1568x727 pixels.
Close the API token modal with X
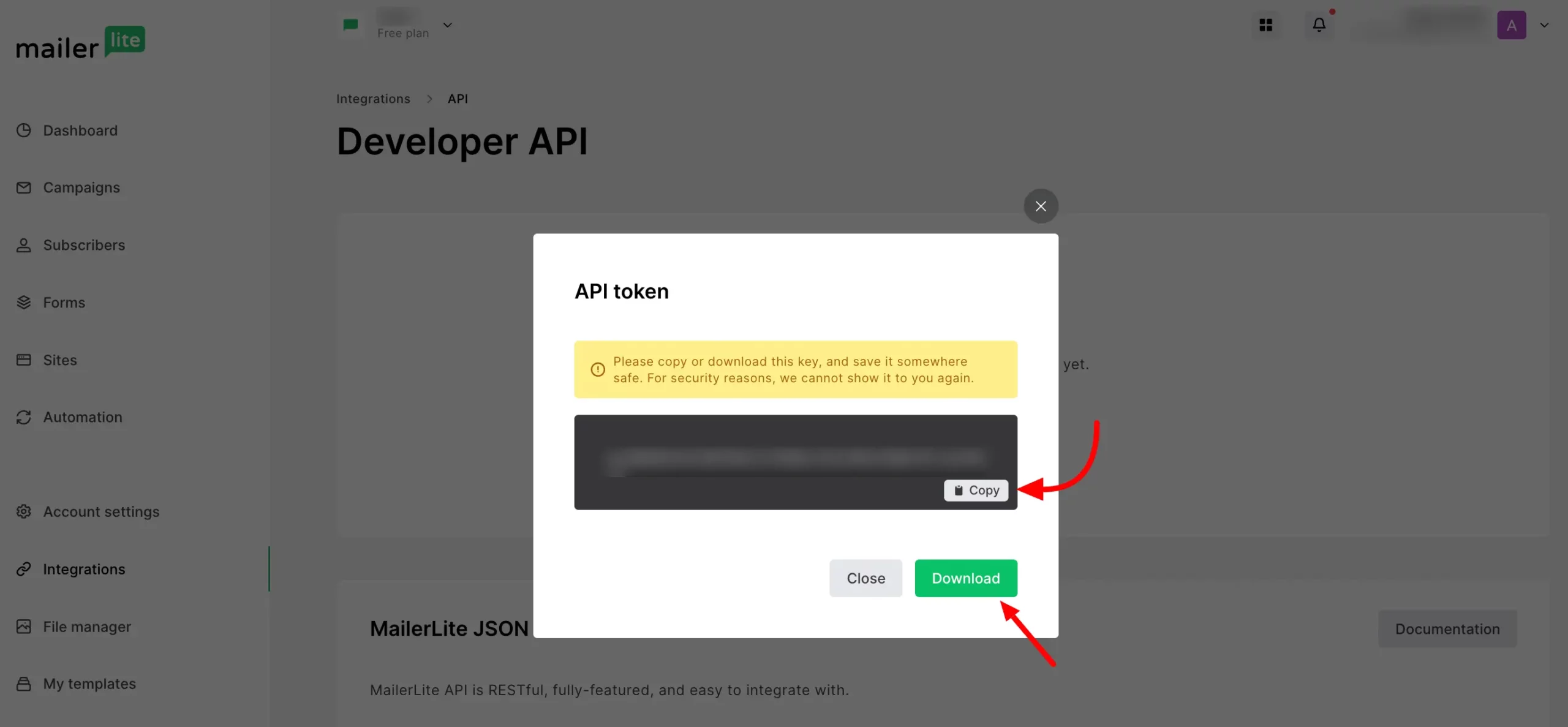[1041, 206]
